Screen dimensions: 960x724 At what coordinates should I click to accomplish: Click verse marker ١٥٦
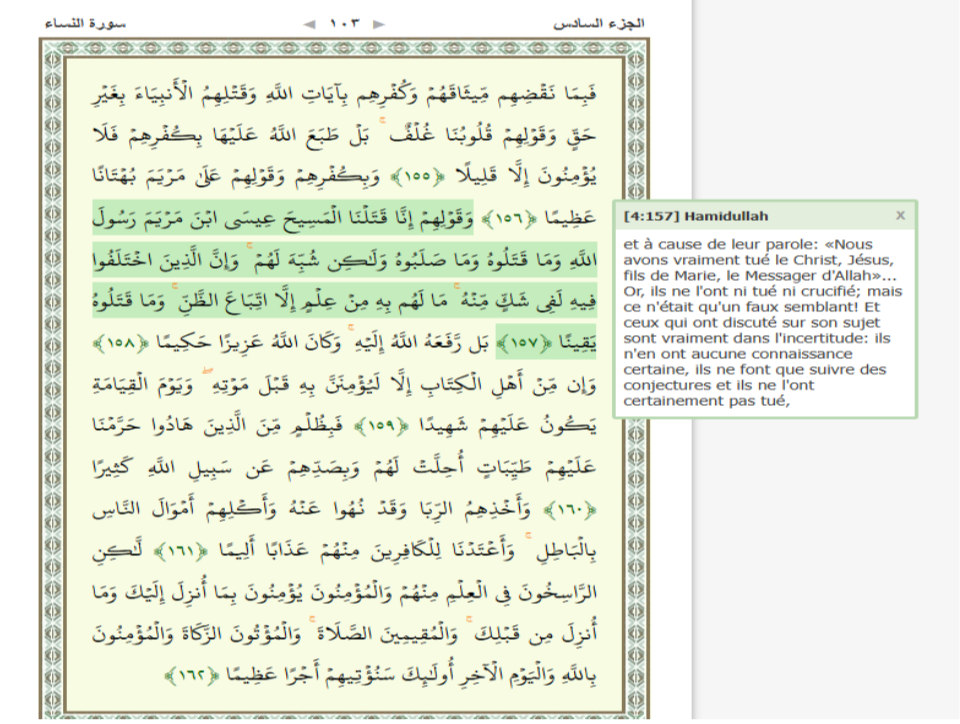508,218
